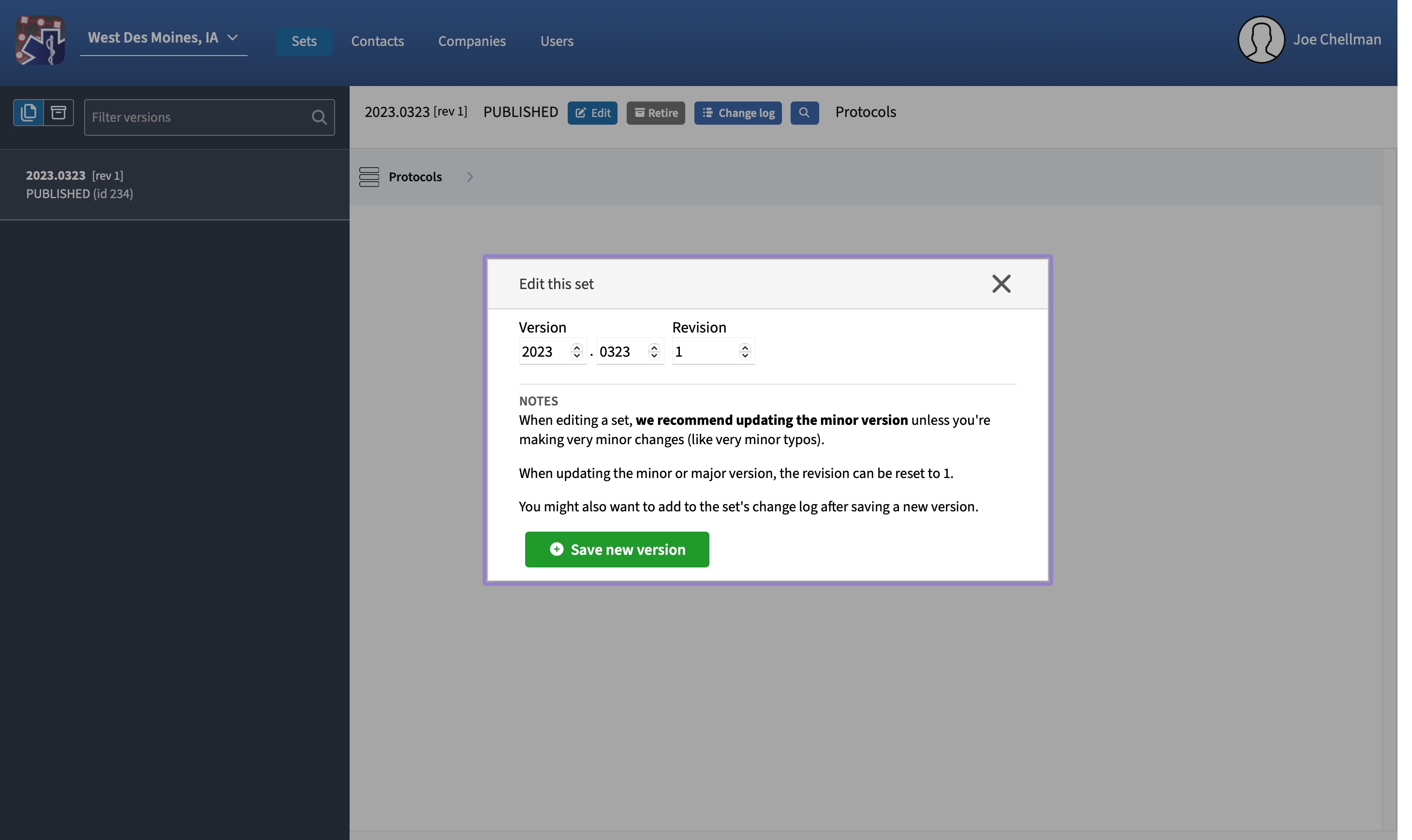Viewport: 1412px width, 840px height.
Task: Click the stacked Protocols icon in breadcrumb bar
Action: tap(368, 176)
